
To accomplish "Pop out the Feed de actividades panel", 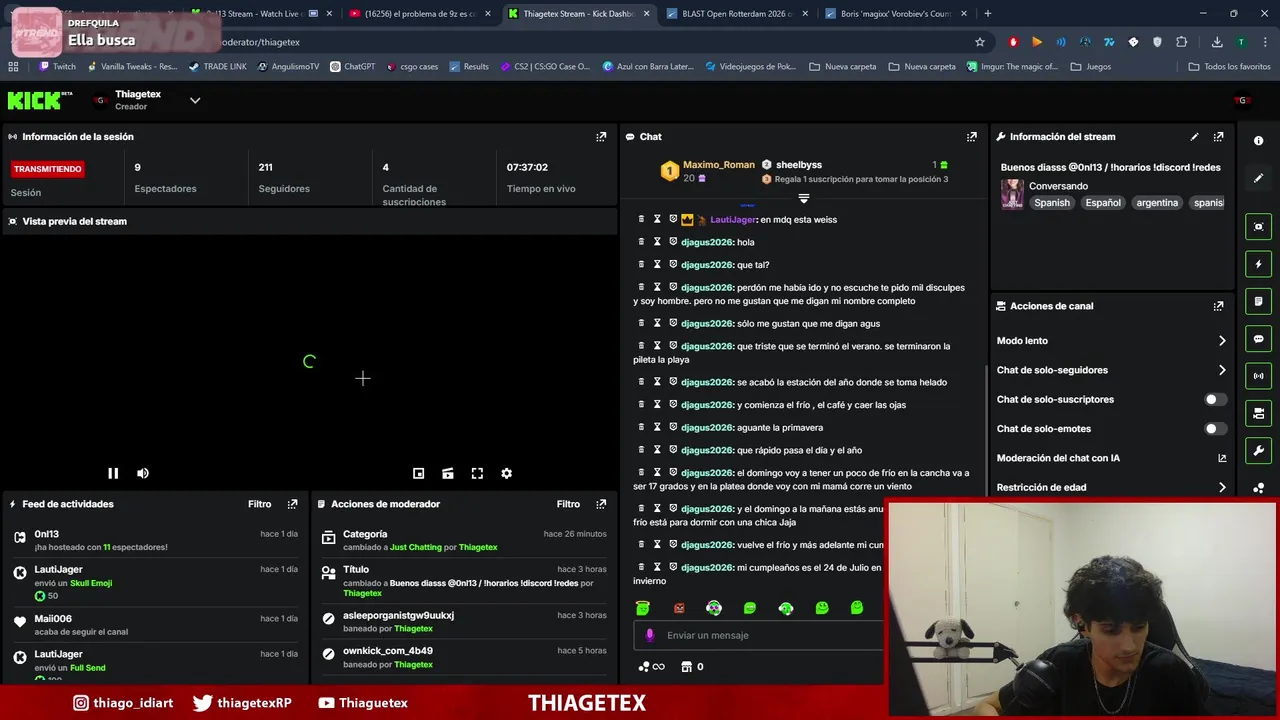I will tap(292, 504).
